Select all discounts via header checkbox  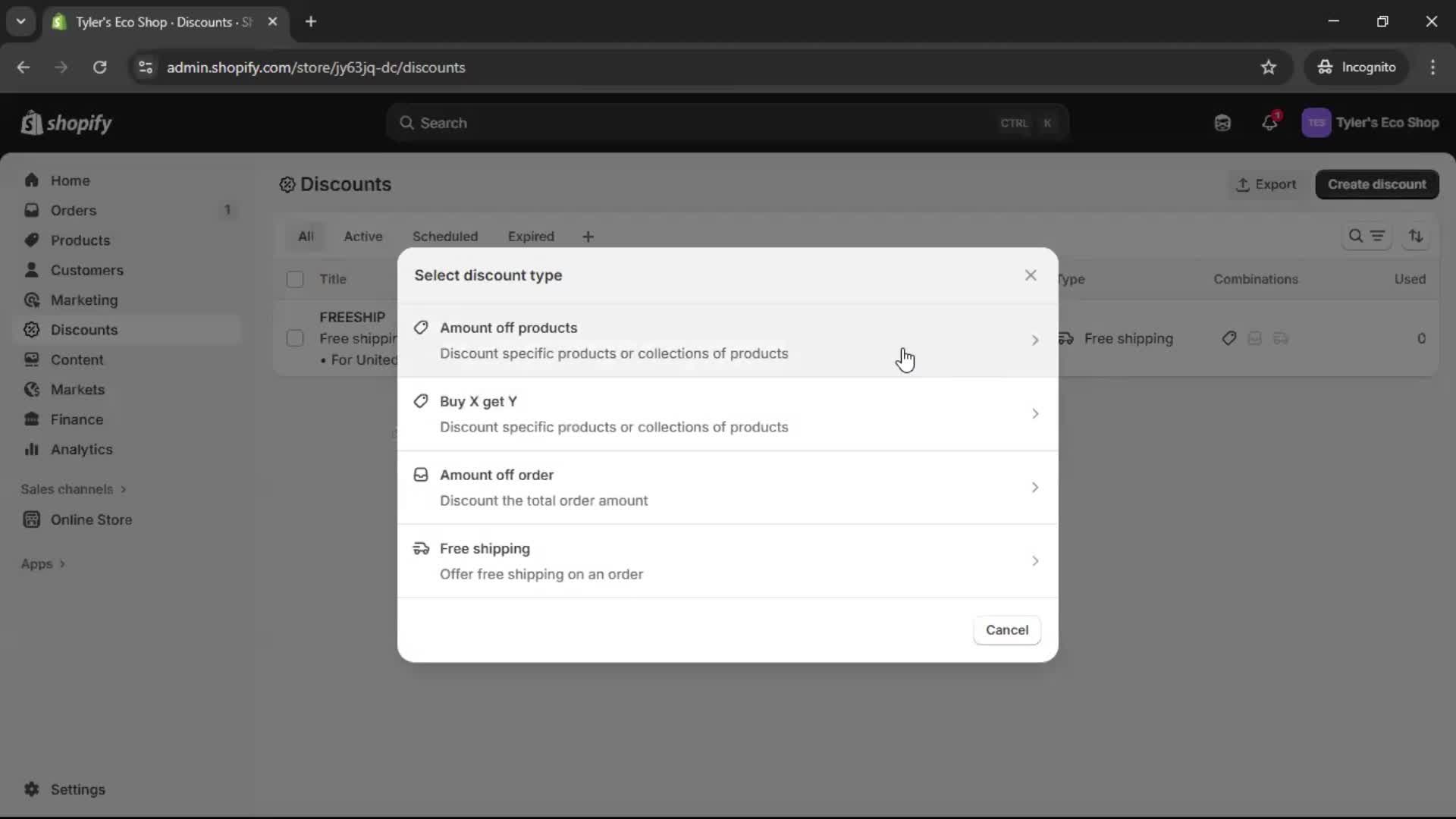pyautogui.click(x=295, y=279)
